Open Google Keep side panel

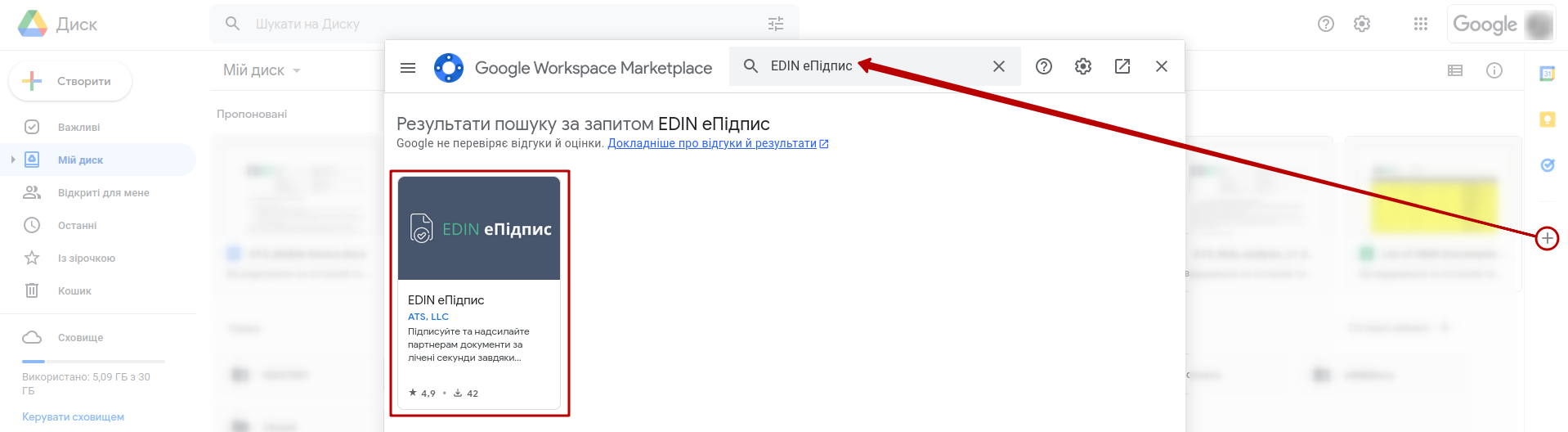(x=1547, y=119)
